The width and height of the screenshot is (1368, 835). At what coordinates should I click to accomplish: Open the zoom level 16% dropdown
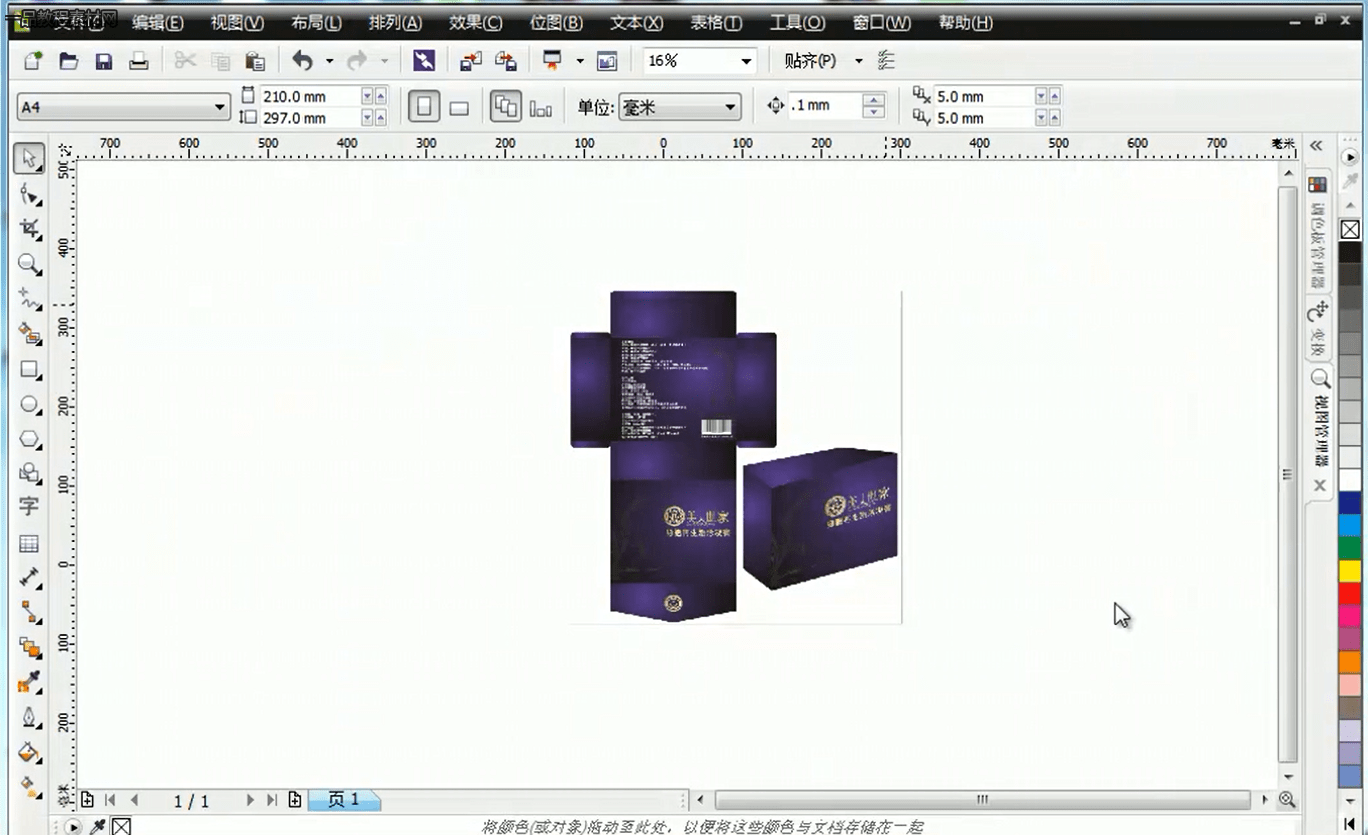pyautogui.click(x=746, y=61)
